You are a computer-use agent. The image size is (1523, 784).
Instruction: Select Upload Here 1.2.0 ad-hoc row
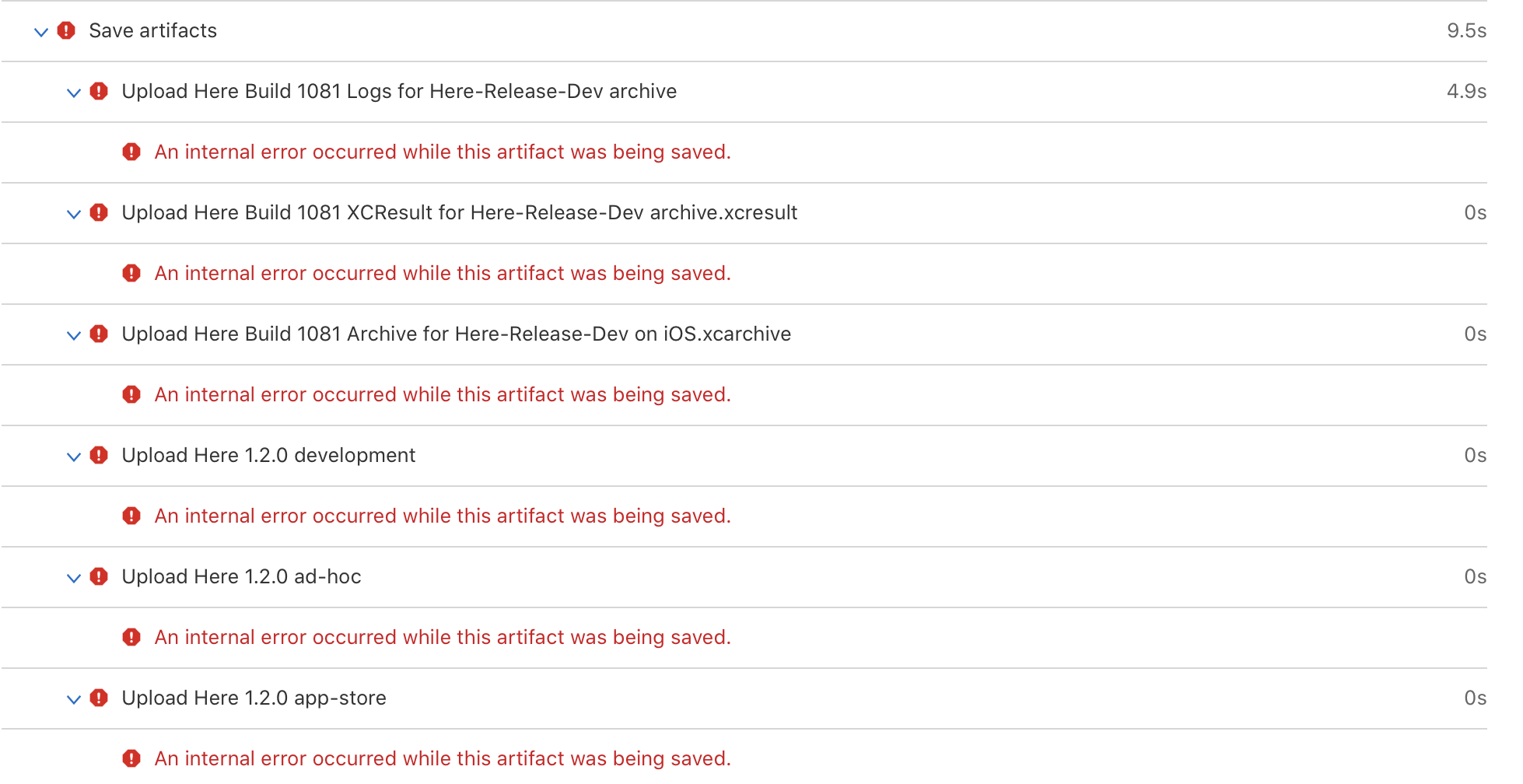pos(744,577)
